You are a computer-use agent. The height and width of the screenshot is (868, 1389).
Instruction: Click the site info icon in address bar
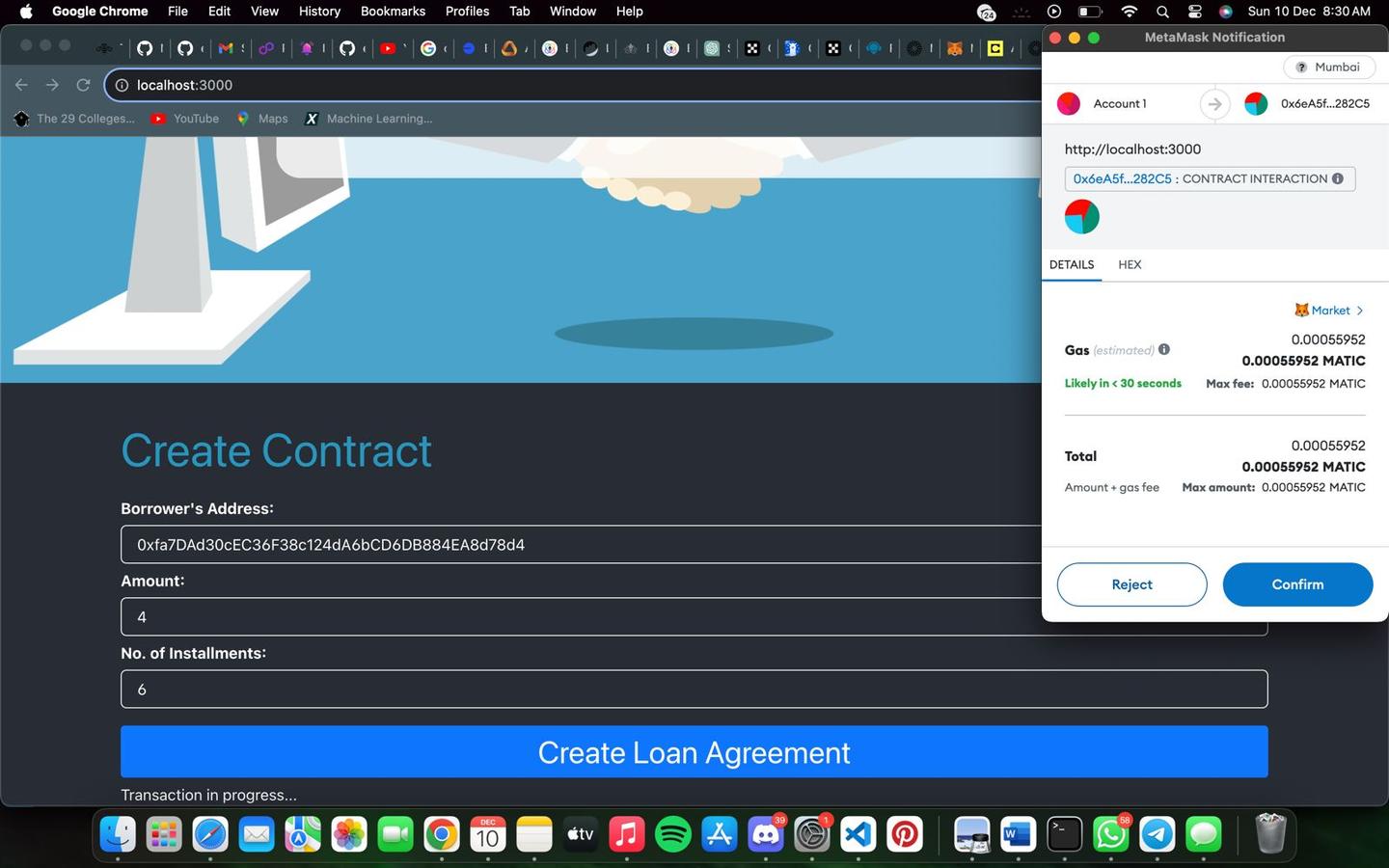coord(122,85)
